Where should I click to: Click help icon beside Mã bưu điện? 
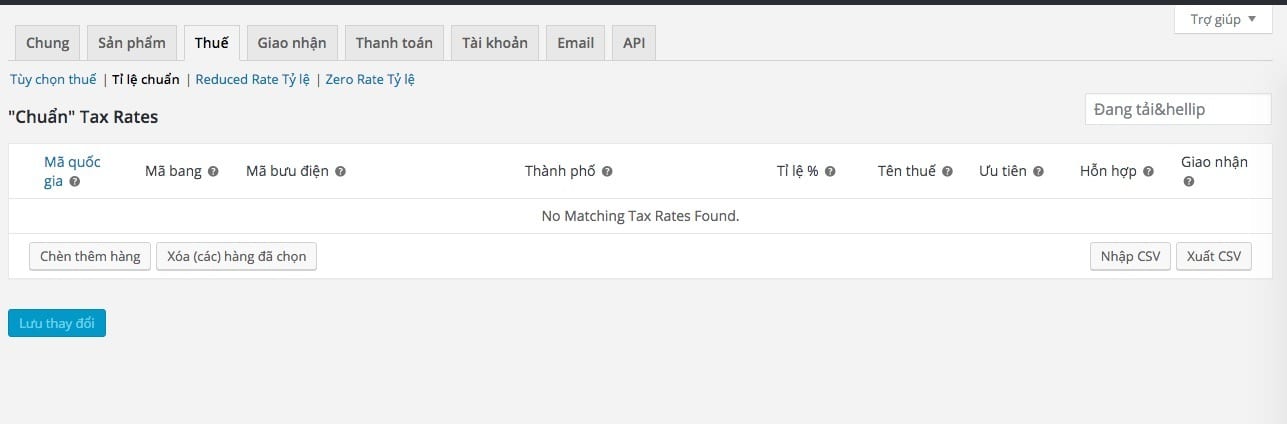coord(340,172)
